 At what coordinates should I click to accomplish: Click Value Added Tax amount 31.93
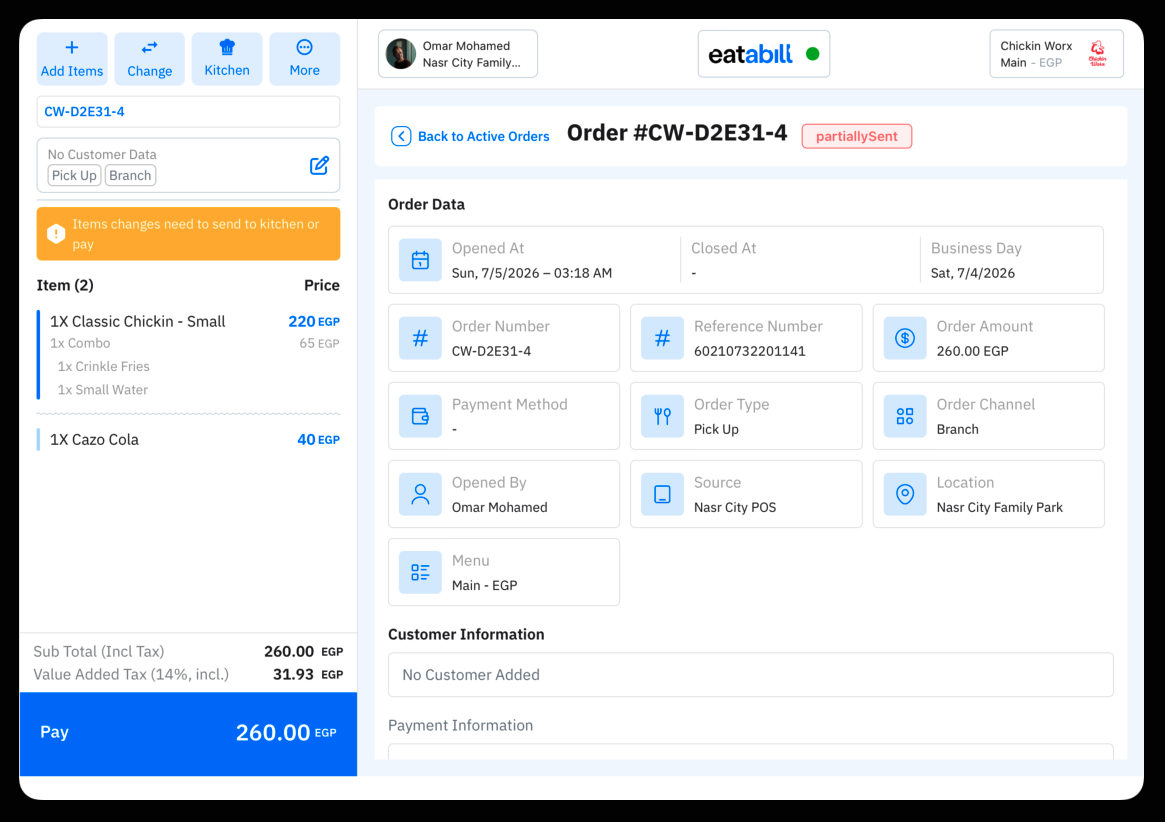[293, 675]
